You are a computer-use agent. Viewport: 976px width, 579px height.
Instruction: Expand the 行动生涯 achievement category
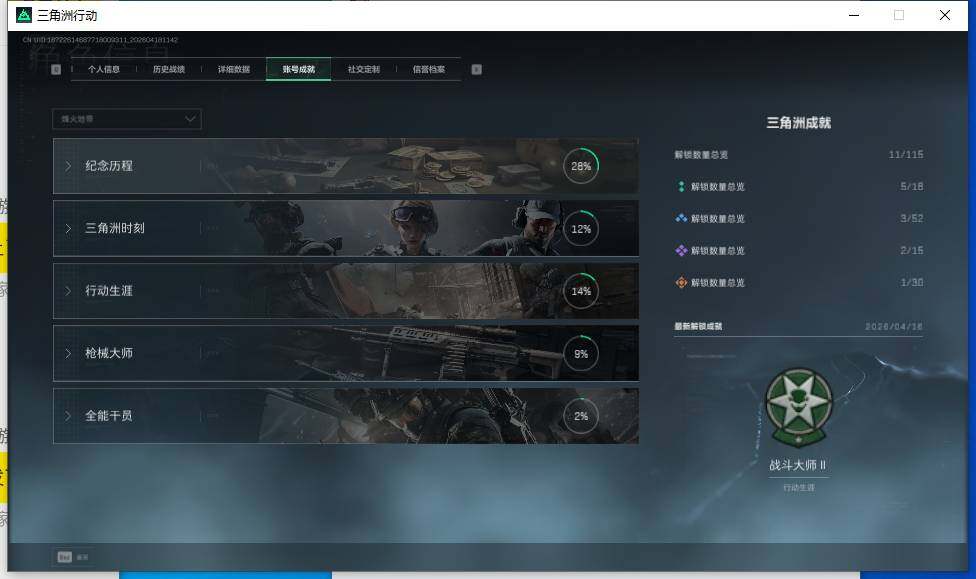point(345,291)
